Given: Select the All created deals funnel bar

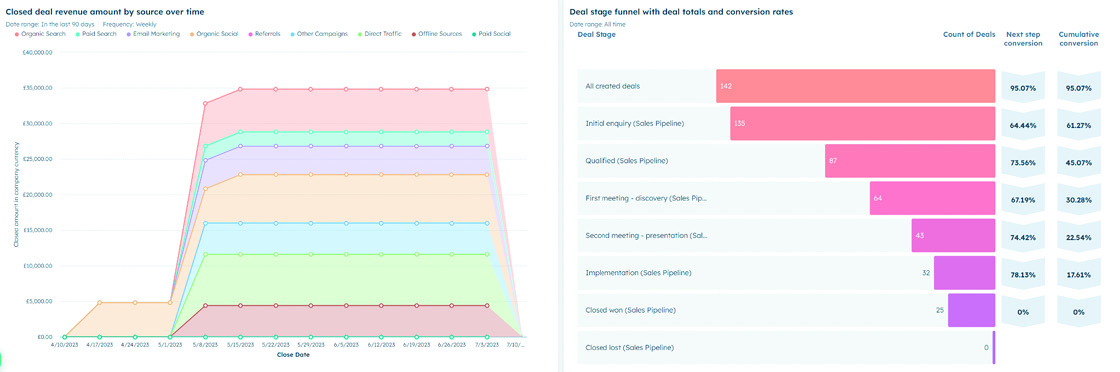Looking at the screenshot, I should 856,86.
